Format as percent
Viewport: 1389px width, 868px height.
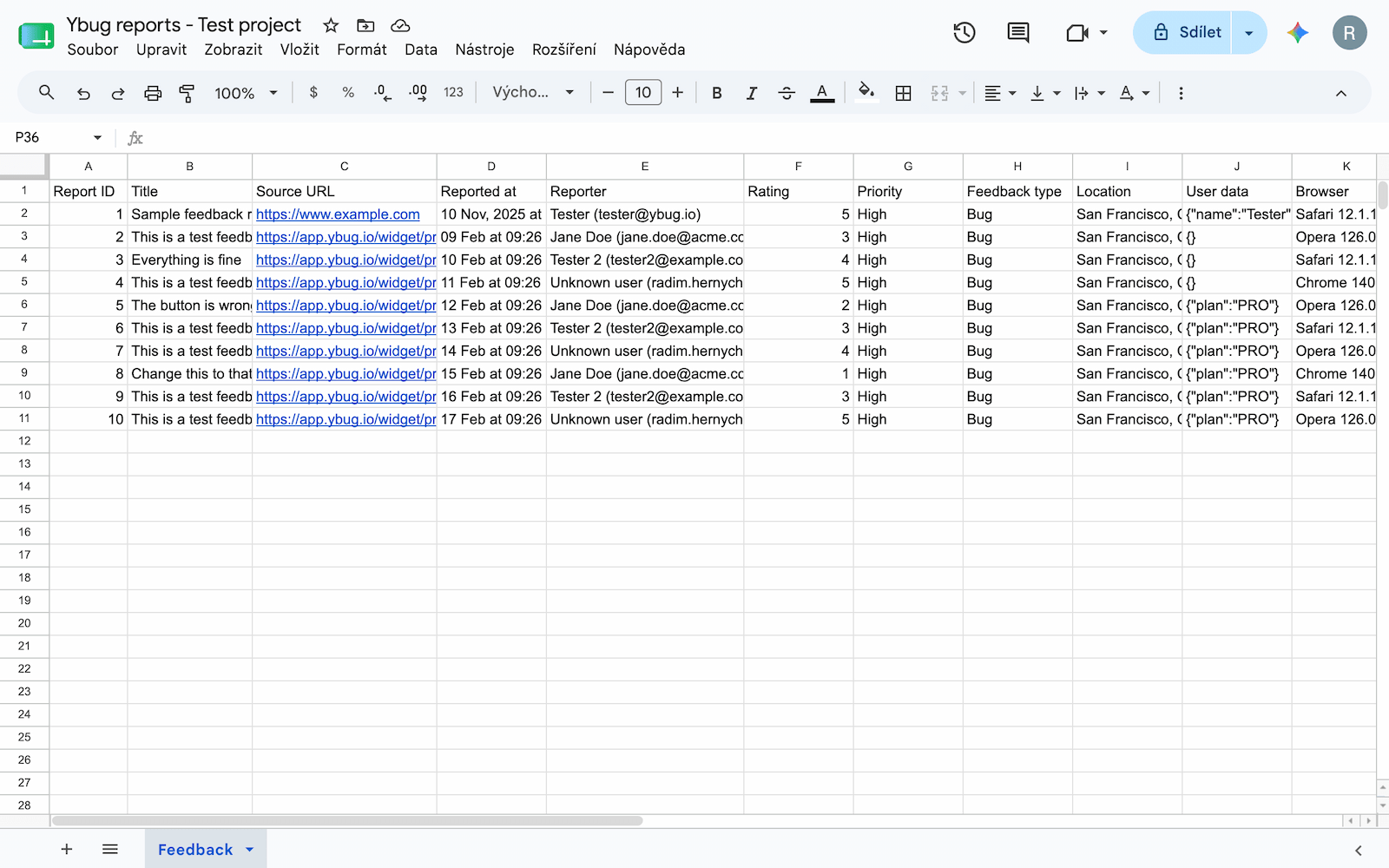coord(348,92)
